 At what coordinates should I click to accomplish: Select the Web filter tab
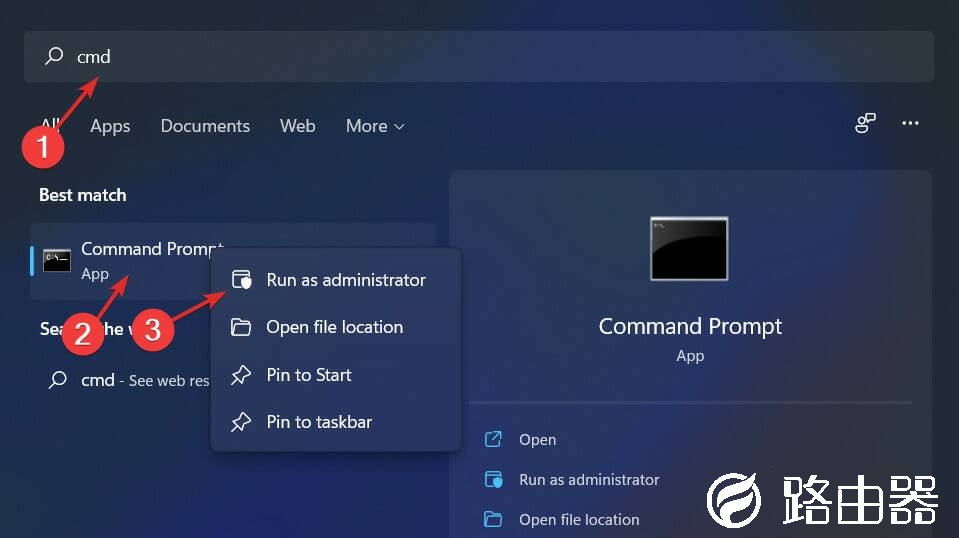coord(297,126)
